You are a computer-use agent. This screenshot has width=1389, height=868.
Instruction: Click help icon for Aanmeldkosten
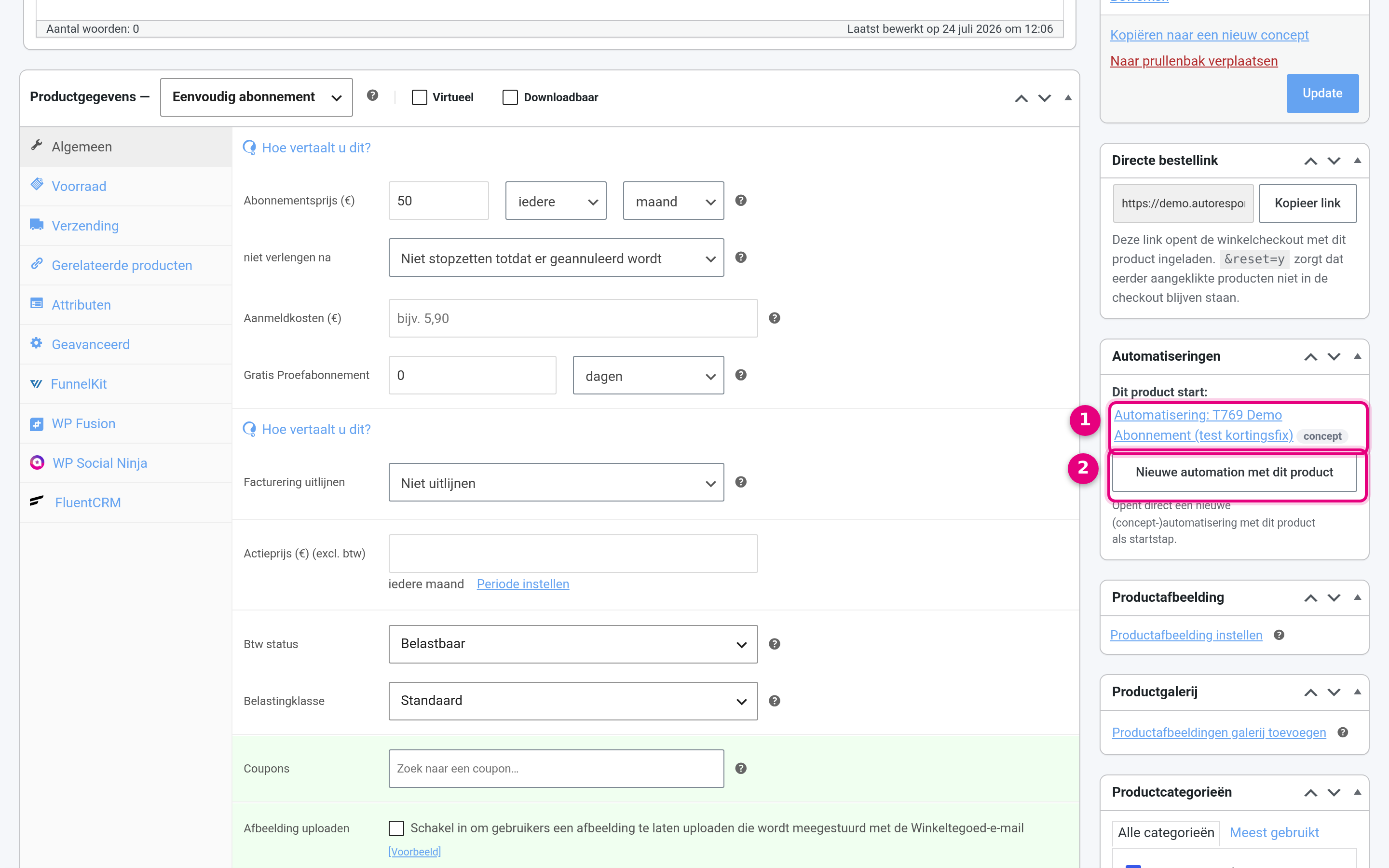[774, 318]
